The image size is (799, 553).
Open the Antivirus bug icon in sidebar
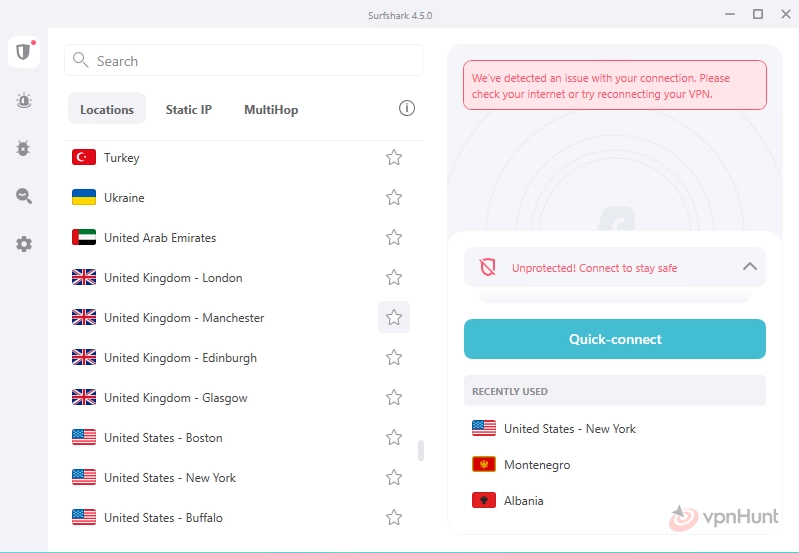point(23,148)
